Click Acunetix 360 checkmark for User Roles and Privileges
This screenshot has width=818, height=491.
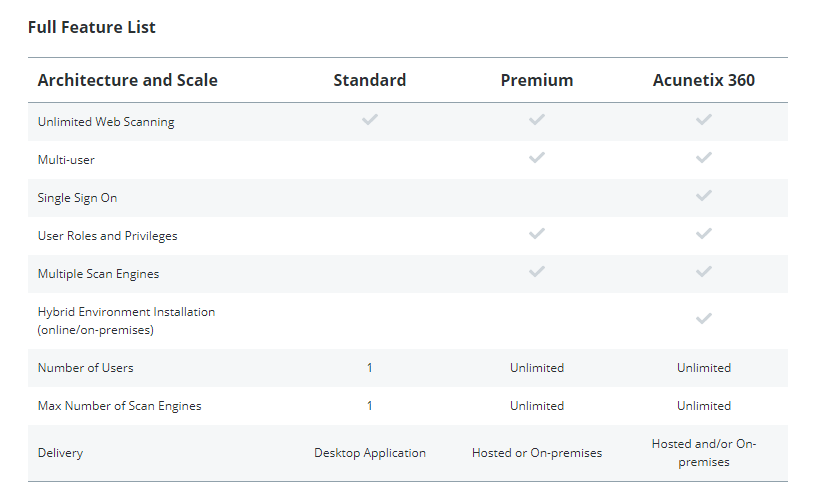703,233
